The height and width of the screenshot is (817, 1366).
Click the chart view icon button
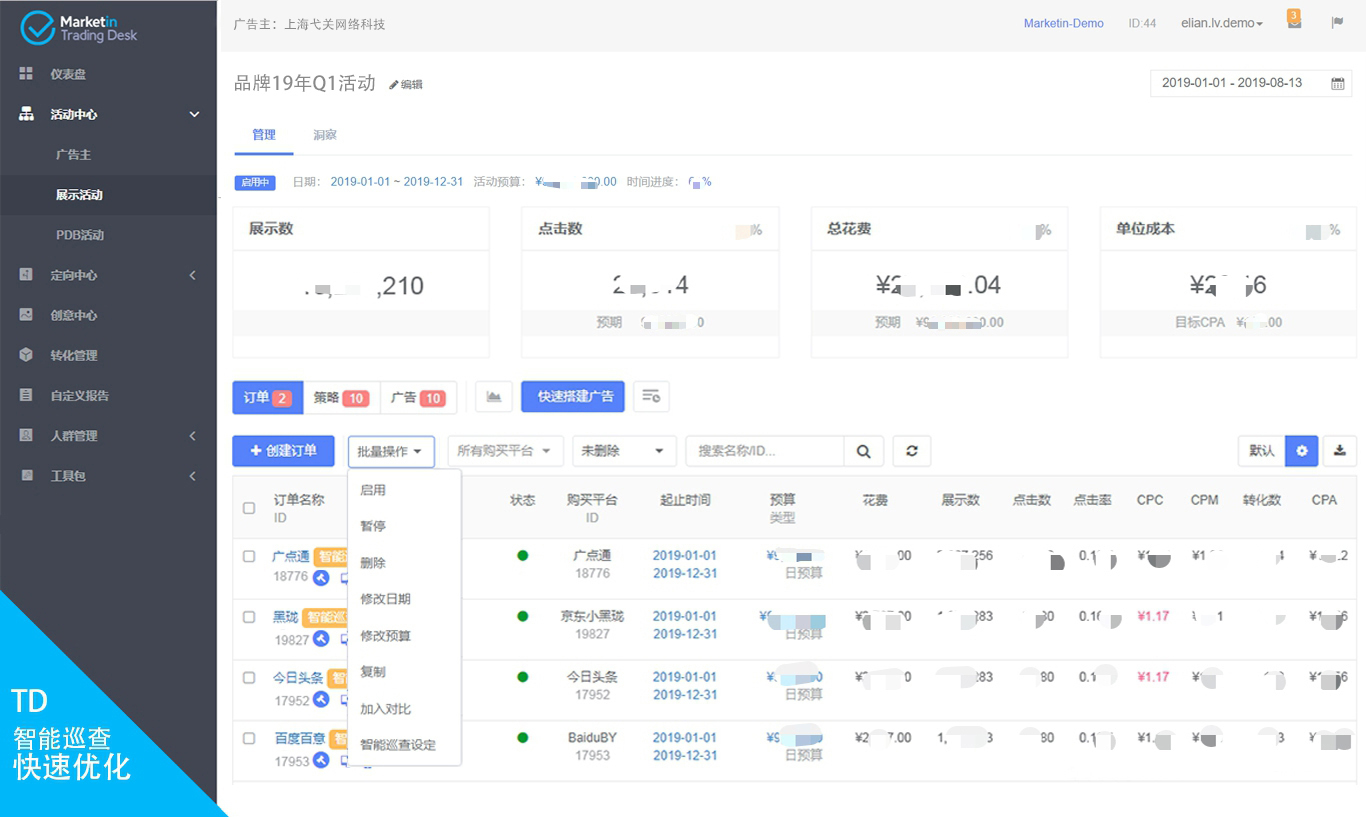494,397
